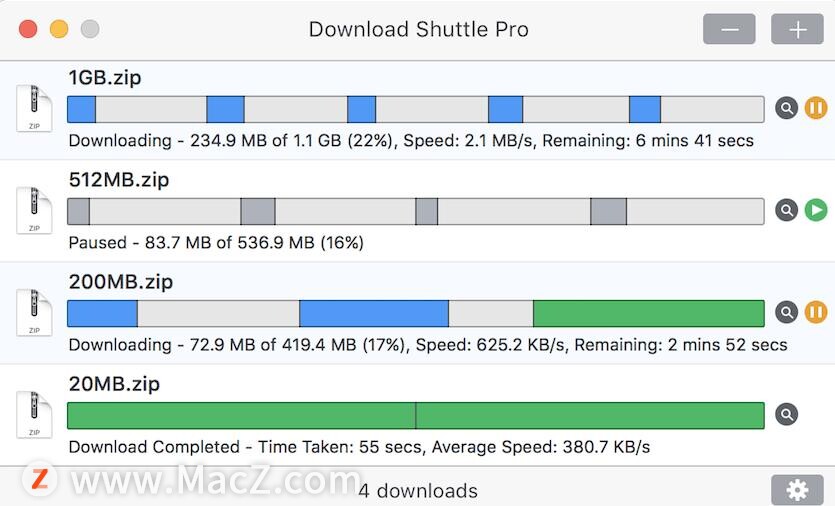Resume the paused 512MB.zip download
The image size is (835, 506).
click(x=815, y=210)
